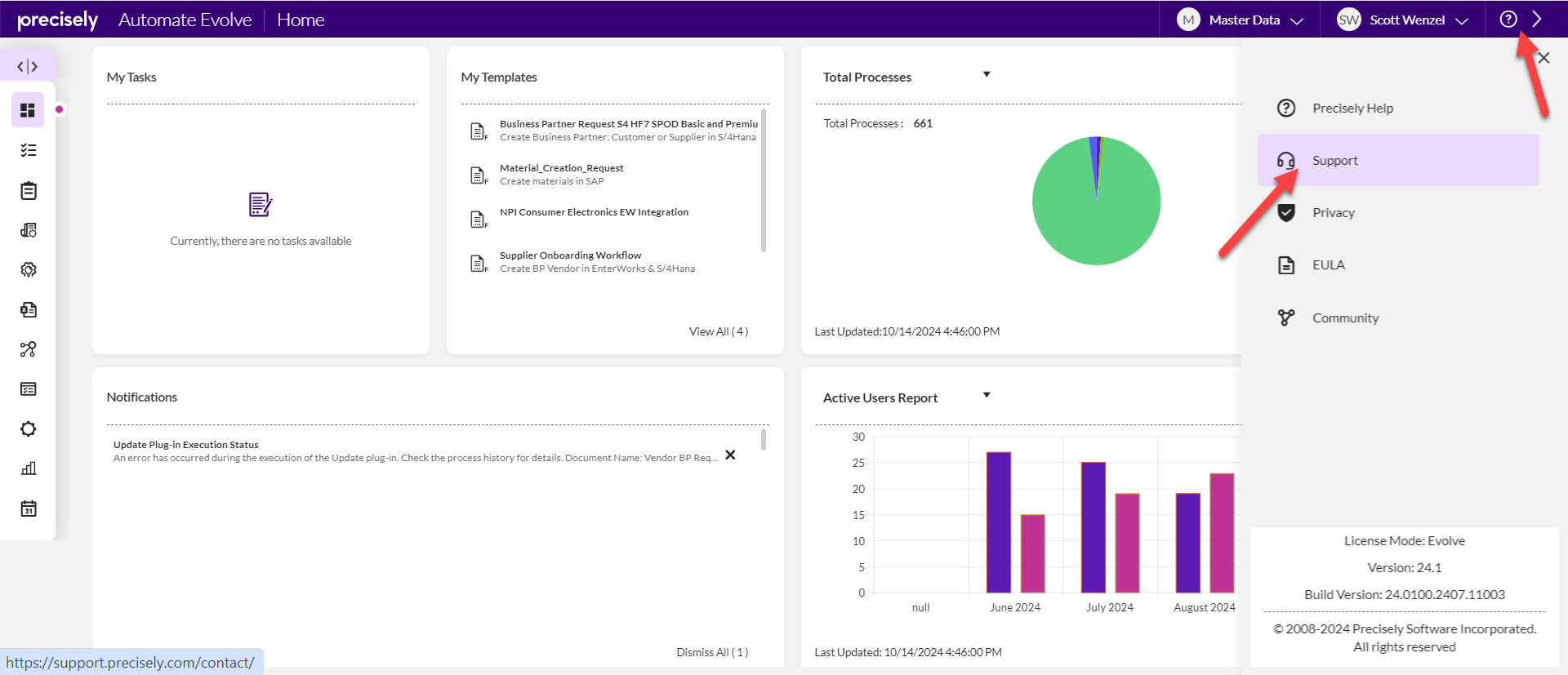Open the calendar icon in the left sidebar

point(29,508)
